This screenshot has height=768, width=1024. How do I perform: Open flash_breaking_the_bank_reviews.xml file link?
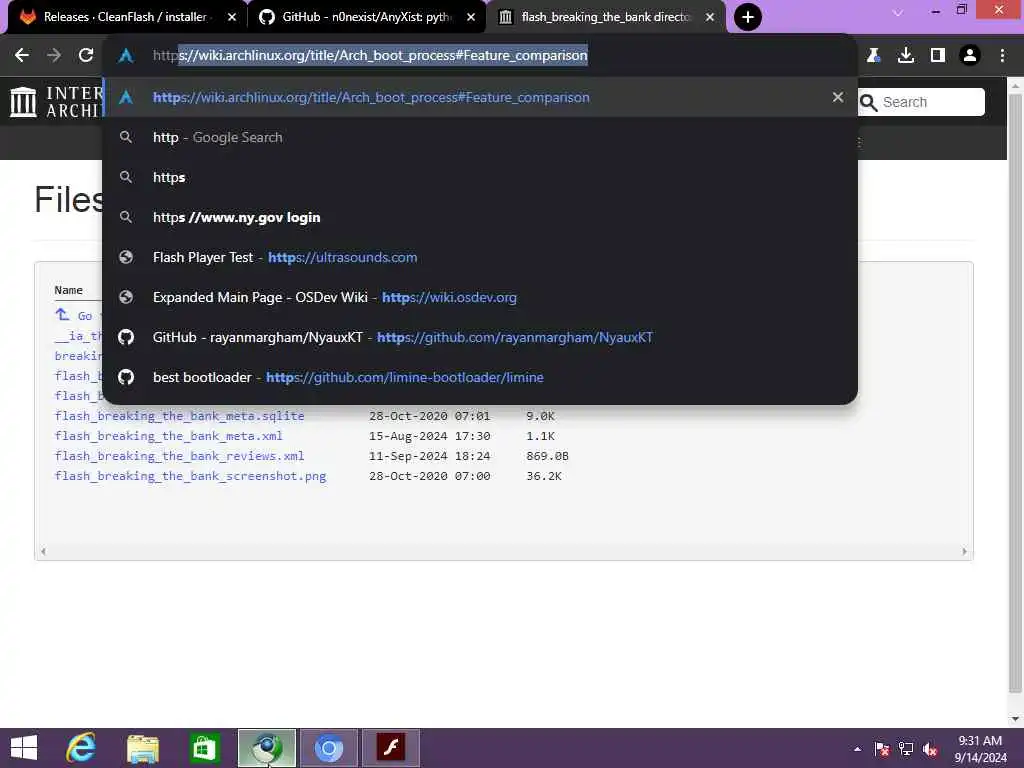[180, 456]
